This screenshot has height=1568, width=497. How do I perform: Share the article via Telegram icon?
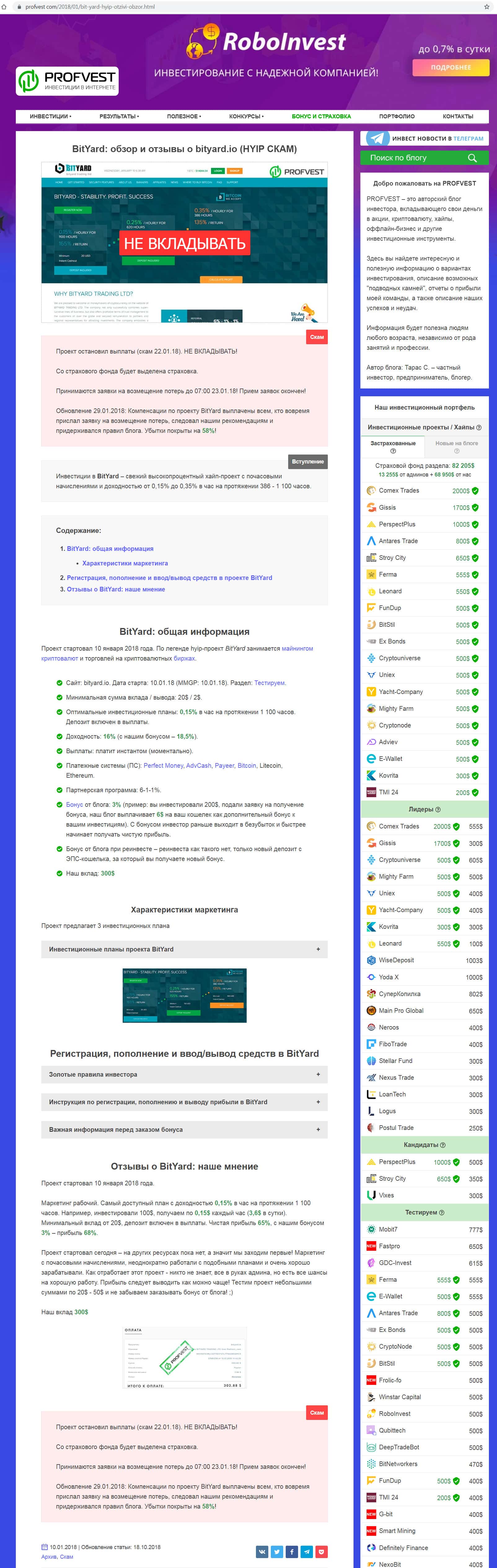click(307, 1552)
